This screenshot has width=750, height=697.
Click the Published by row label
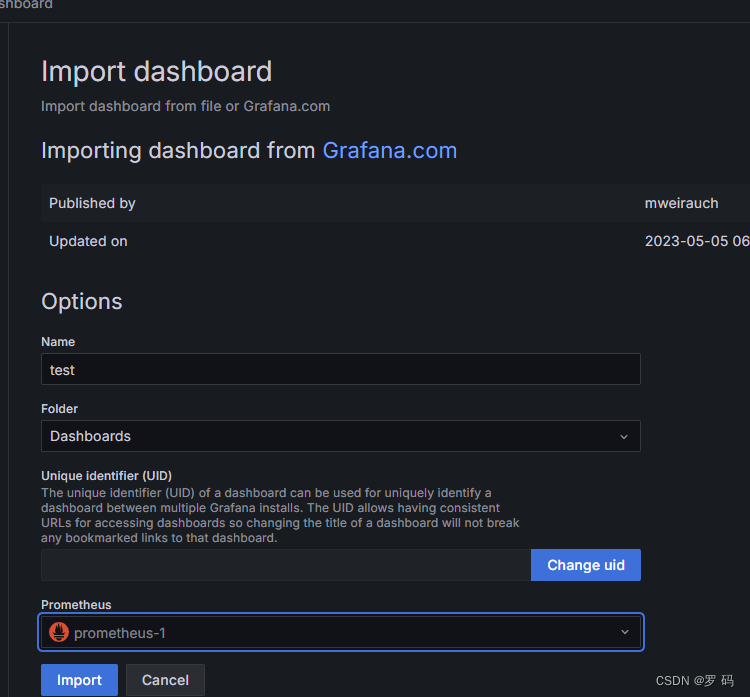pos(92,203)
